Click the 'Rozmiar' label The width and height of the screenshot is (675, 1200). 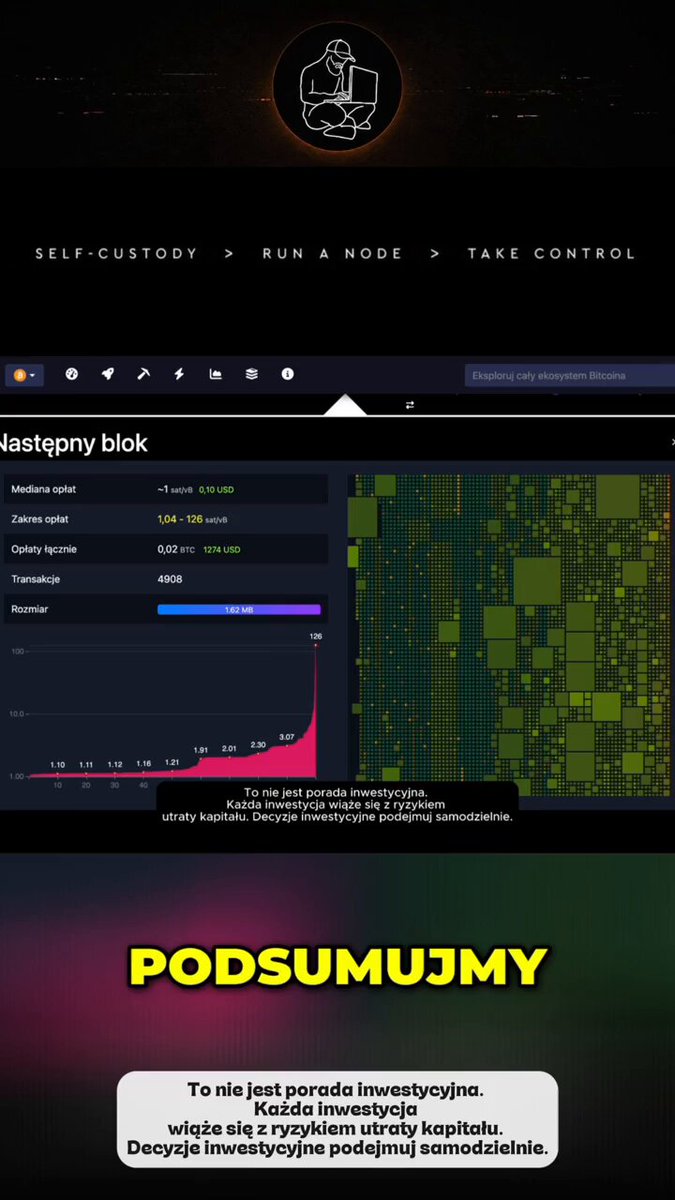click(x=29, y=609)
